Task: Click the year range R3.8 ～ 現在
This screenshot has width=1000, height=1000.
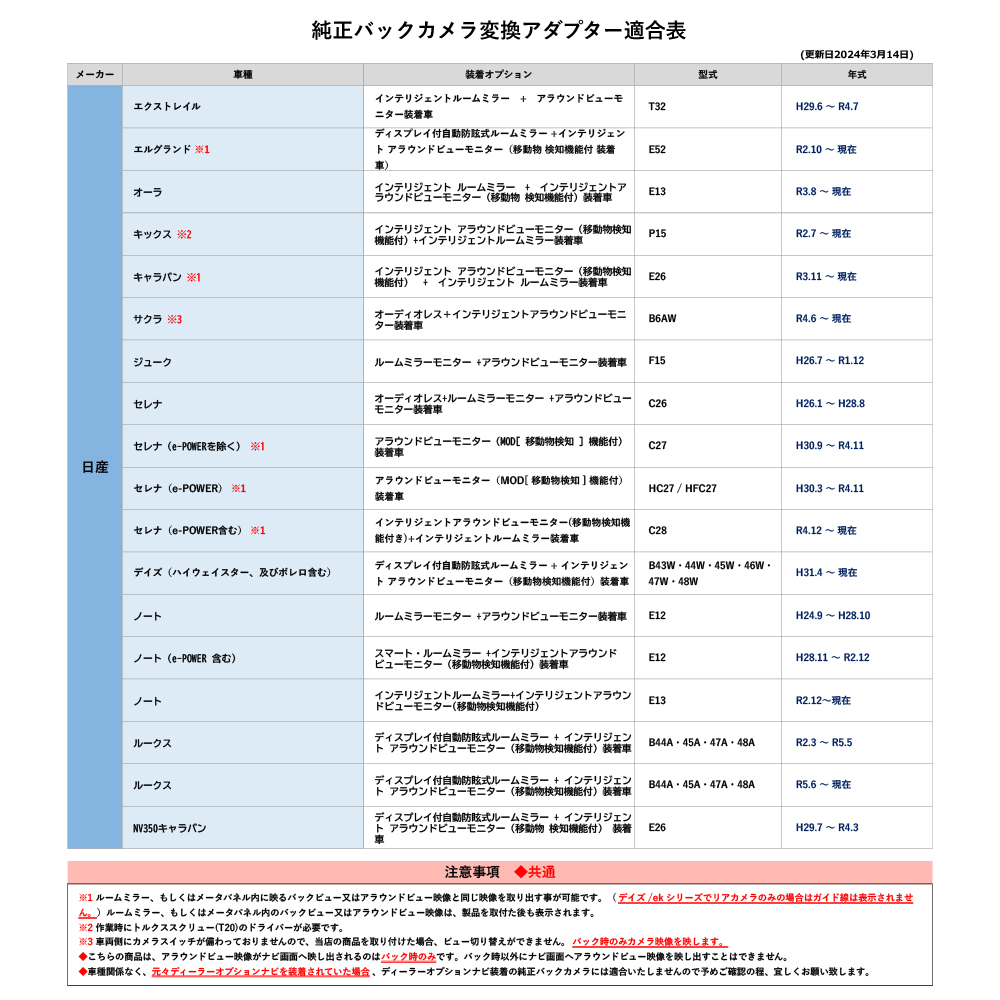Action: click(823, 191)
